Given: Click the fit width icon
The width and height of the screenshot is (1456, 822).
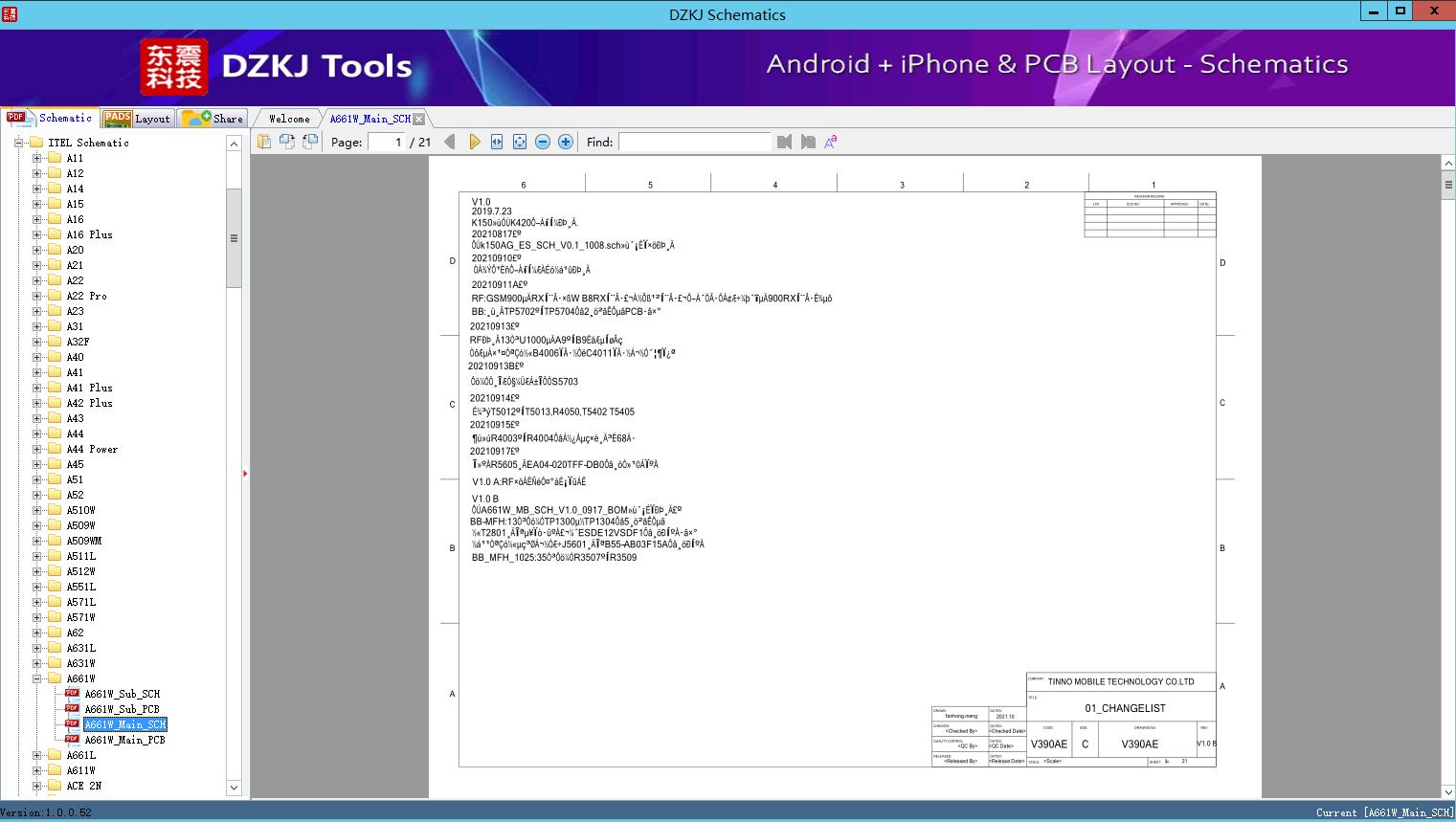Looking at the screenshot, I should point(497,142).
